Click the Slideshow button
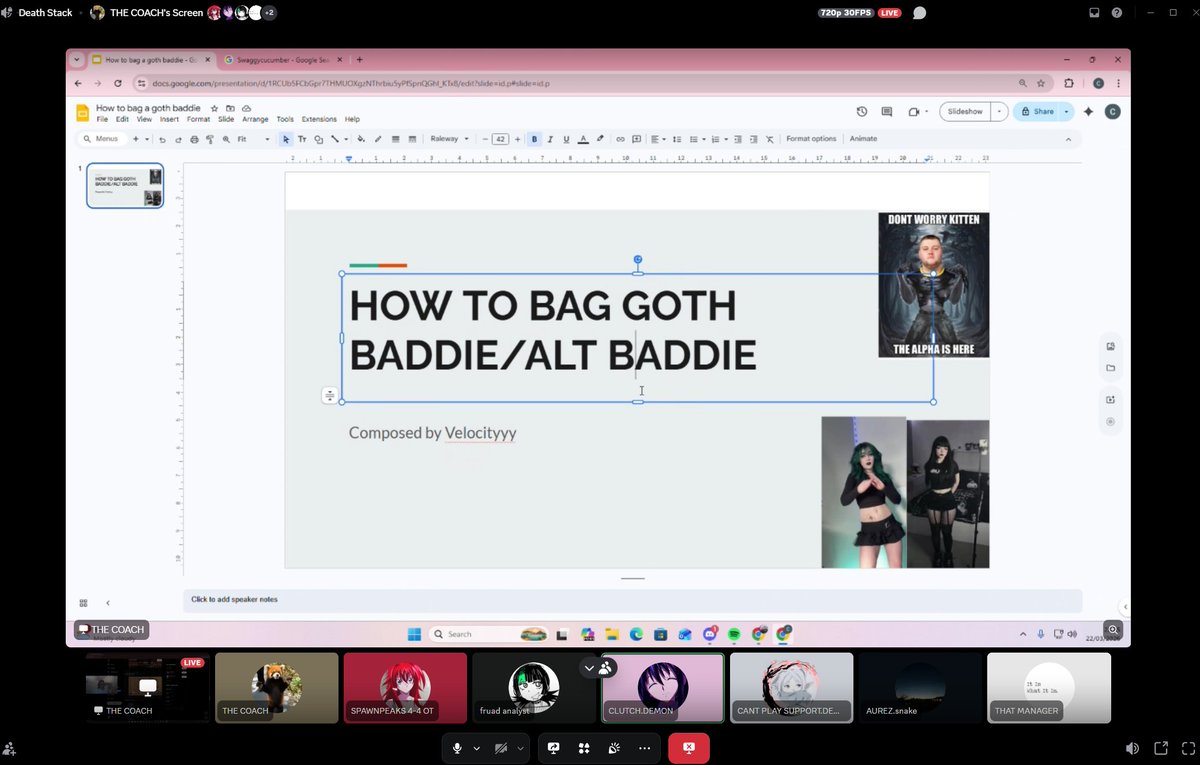This screenshot has height=765, width=1200. coord(965,111)
